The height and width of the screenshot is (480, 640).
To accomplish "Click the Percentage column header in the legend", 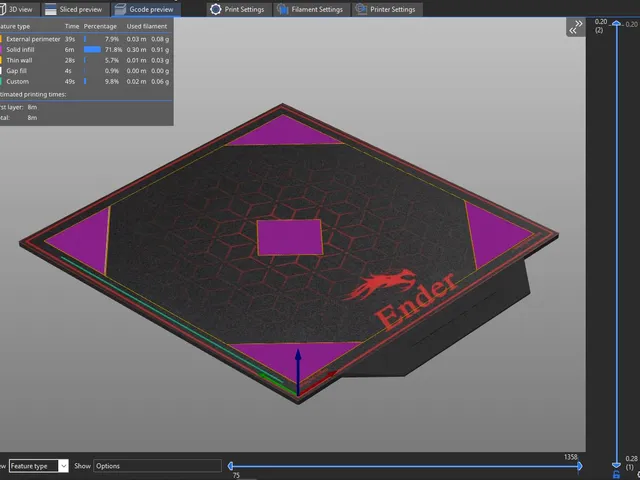I will pos(100,26).
